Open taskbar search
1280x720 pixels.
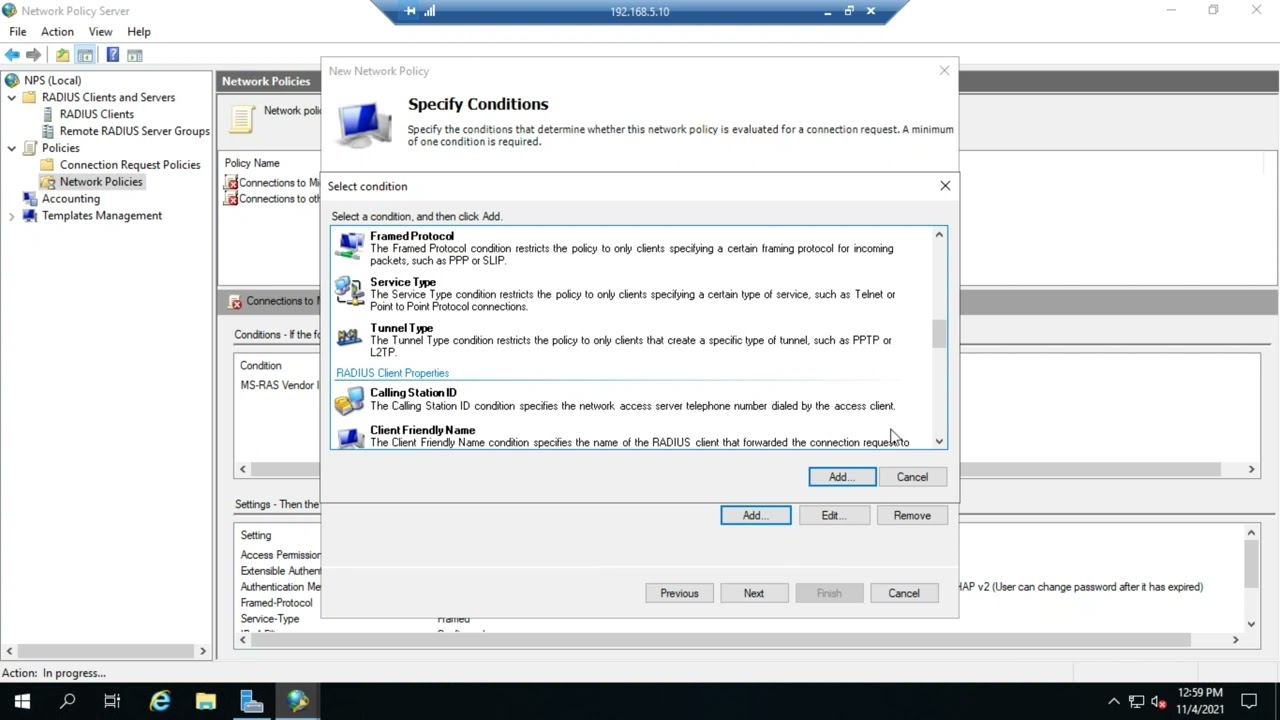[x=68, y=702]
